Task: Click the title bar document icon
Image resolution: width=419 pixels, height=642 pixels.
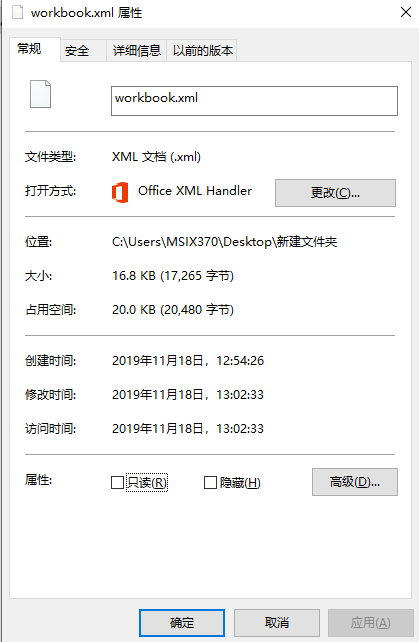Action: [x=17, y=12]
